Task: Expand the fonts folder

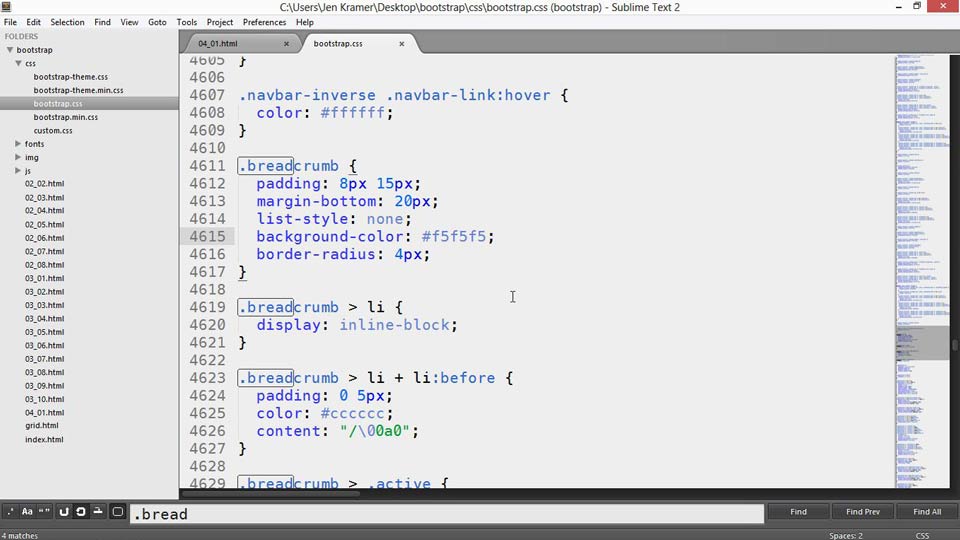Action: 18,143
